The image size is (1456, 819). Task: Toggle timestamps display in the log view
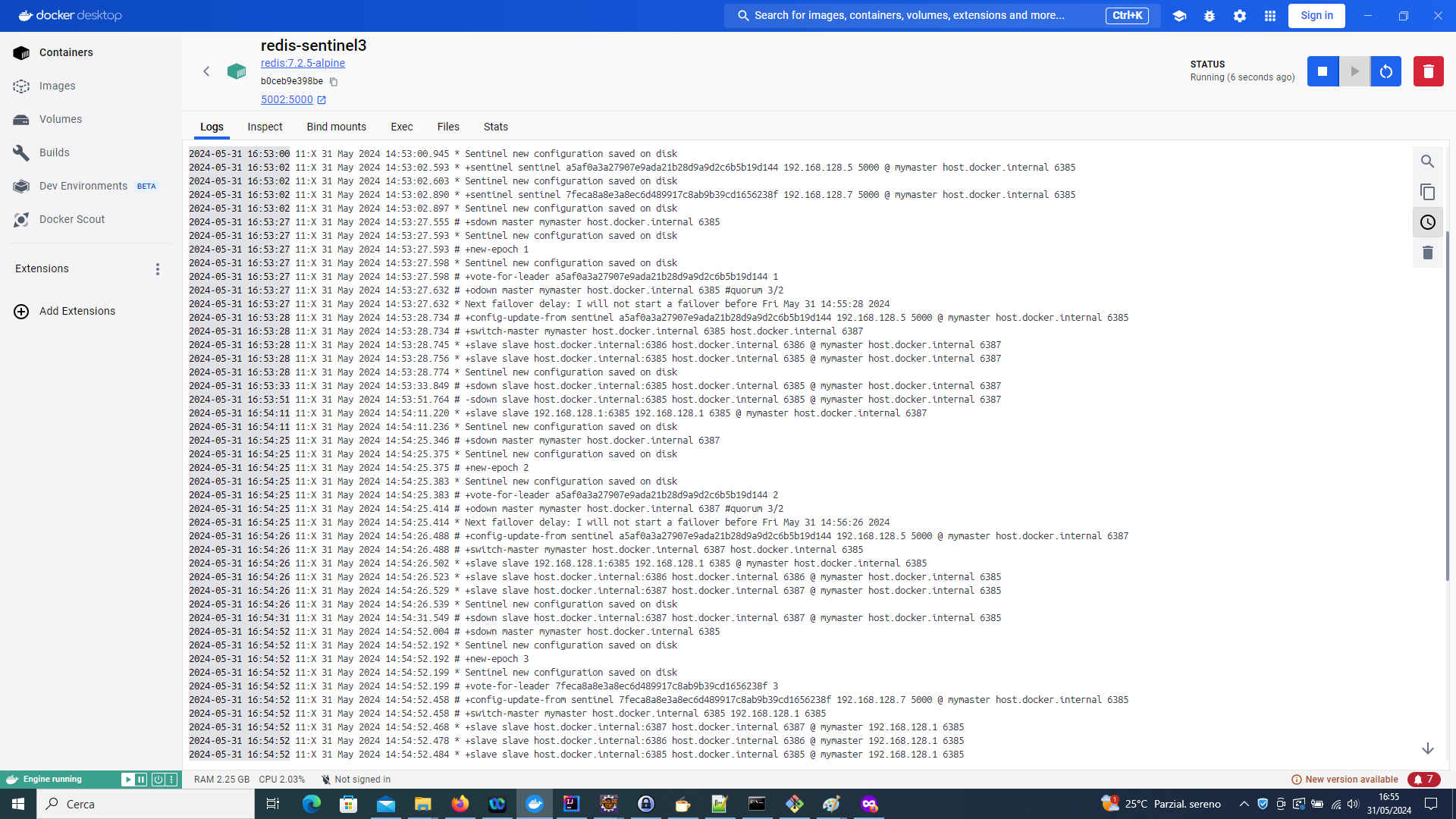[1428, 222]
